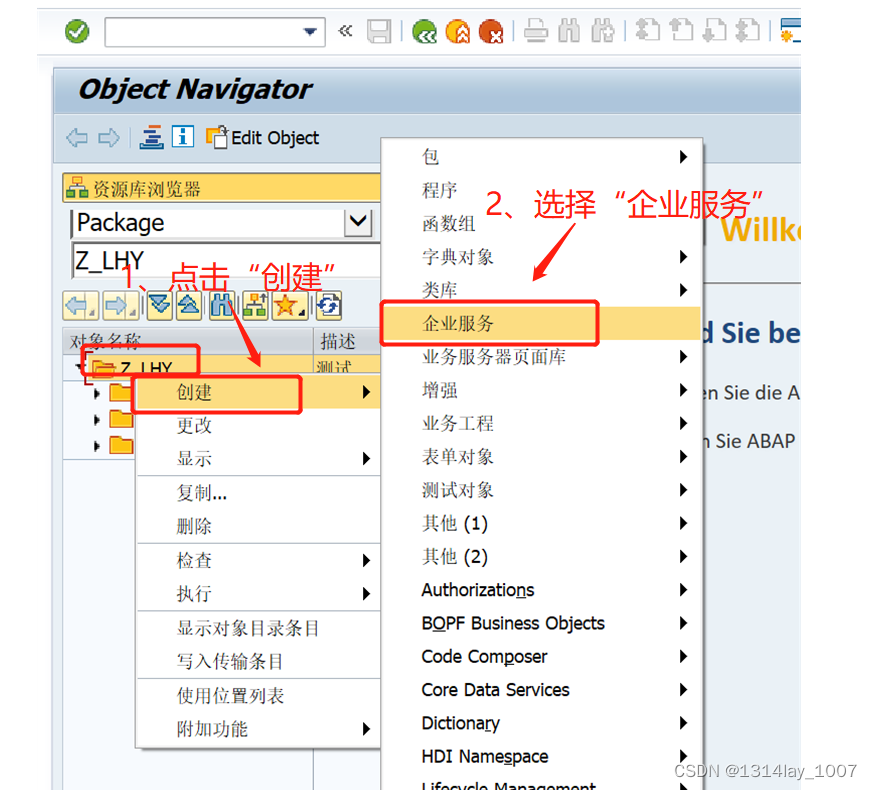This screenshot has width=872, height=790.
Task: Open the 测试对象 submenu
Action: click(x=542, y=490)
